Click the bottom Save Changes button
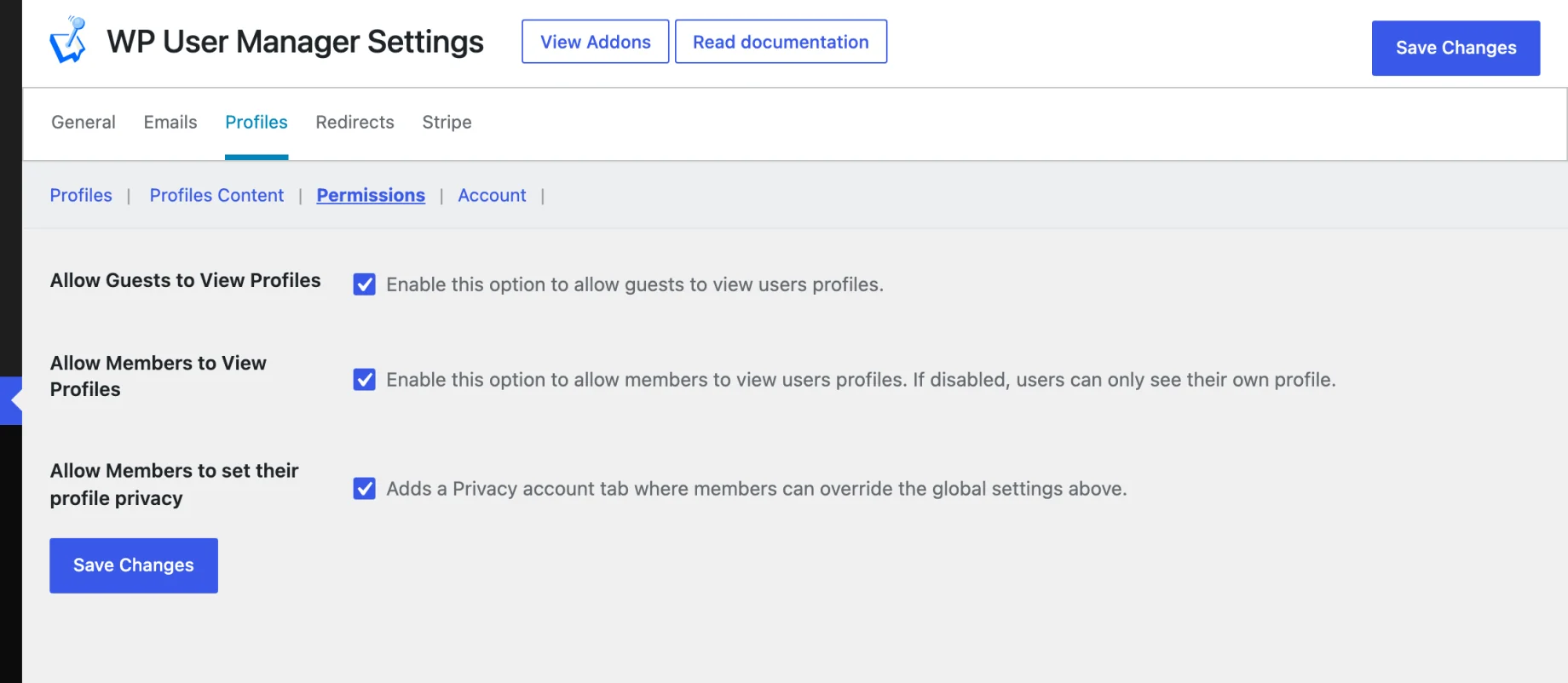The height and width of the screenshot is (683, 1568). pyautogui.click(x=134, y=565)
